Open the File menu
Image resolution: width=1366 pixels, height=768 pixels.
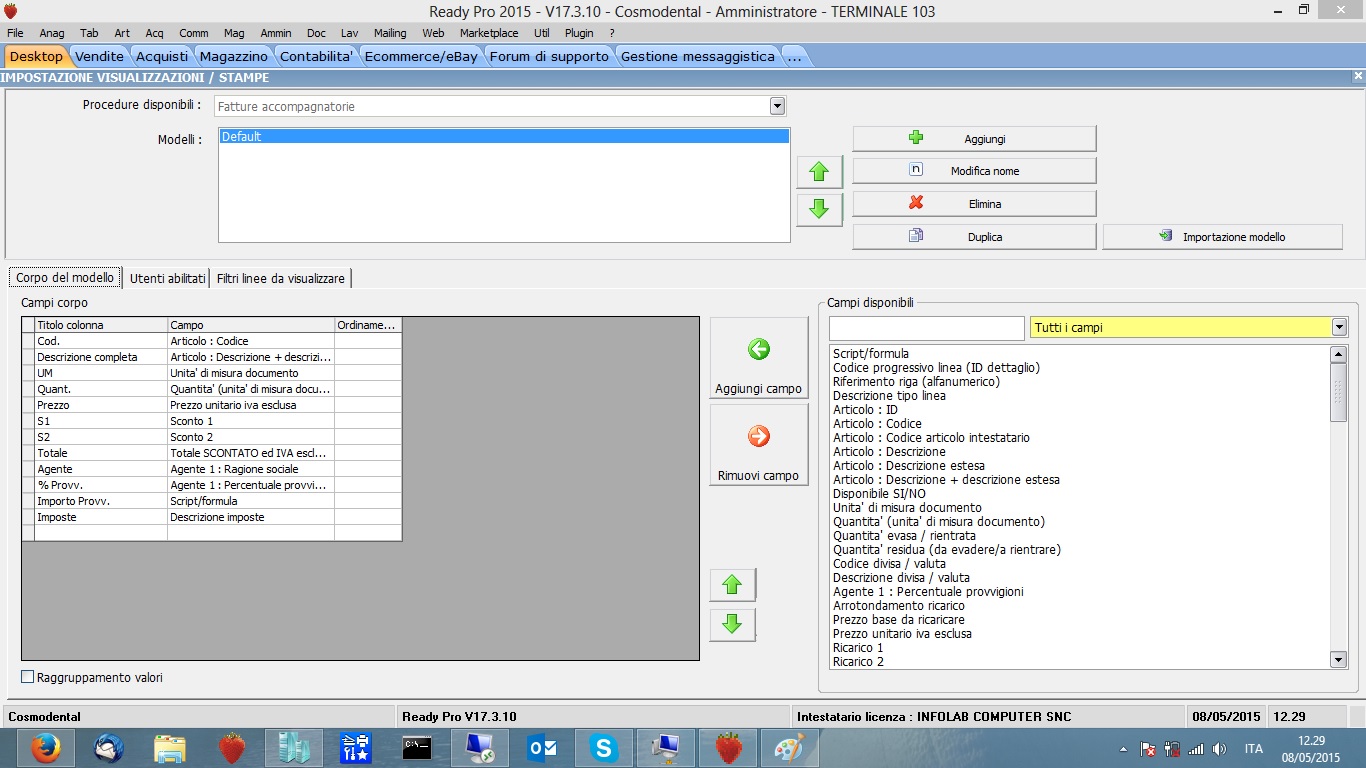pyautogui.click(x=15, y=33)
